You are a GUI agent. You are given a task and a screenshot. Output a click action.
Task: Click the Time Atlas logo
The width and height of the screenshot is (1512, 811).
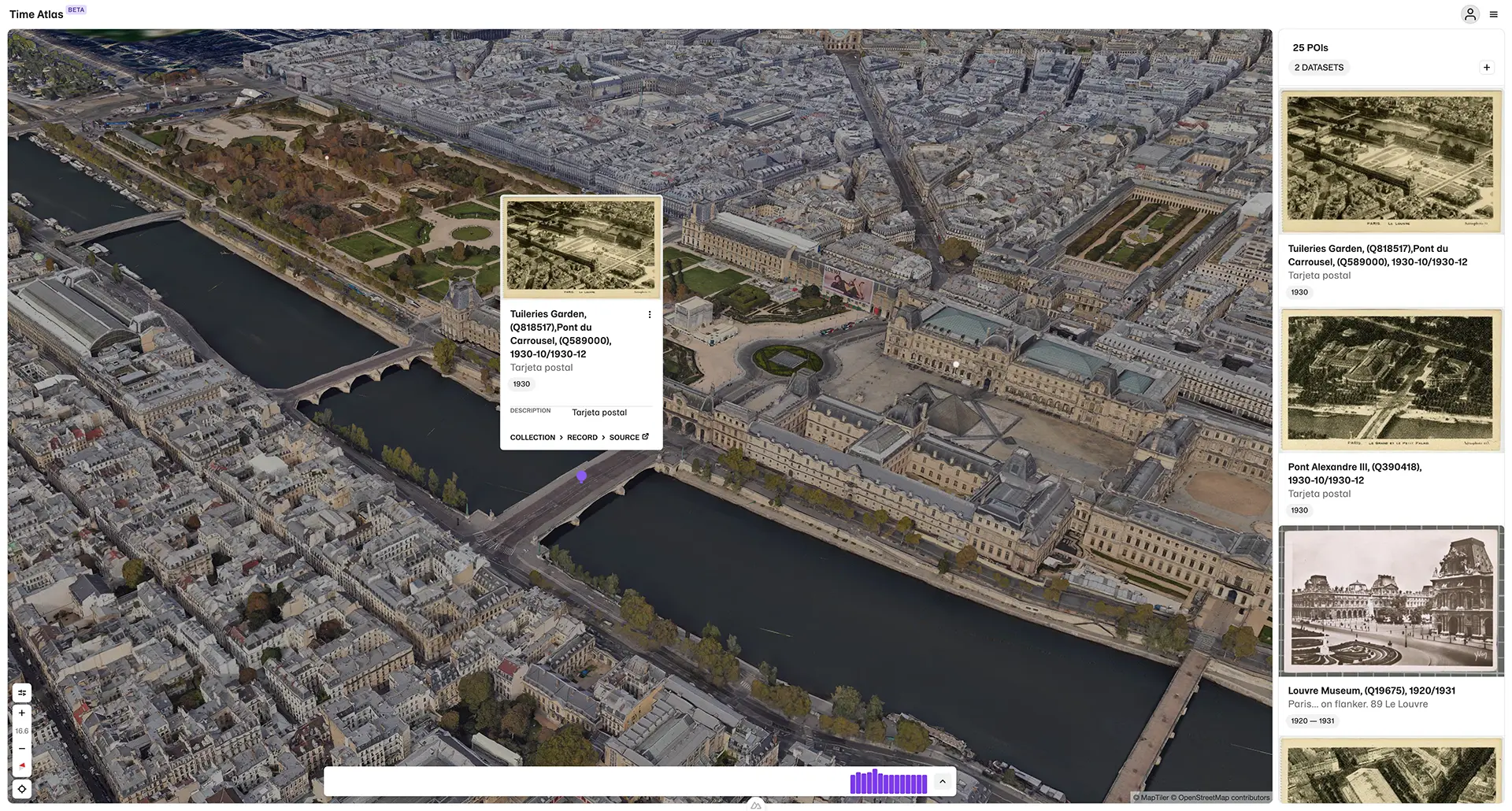point(36,14)
